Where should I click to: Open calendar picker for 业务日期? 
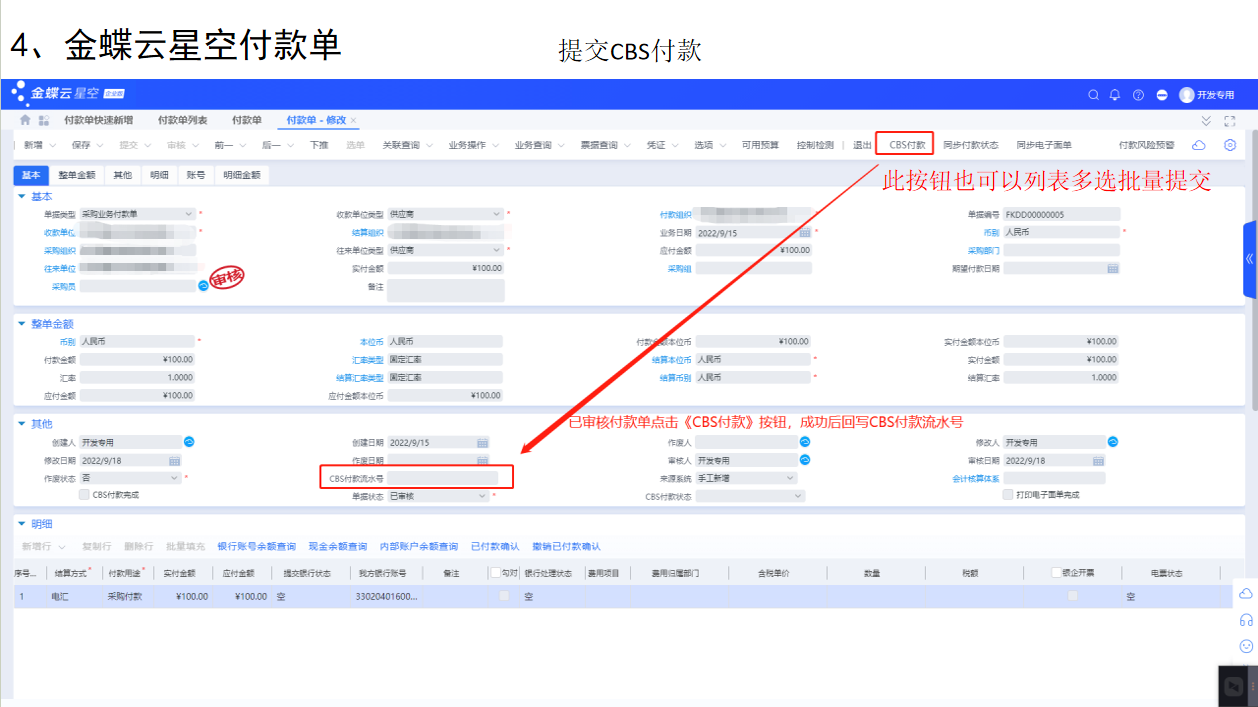click(x=805, y=232)
